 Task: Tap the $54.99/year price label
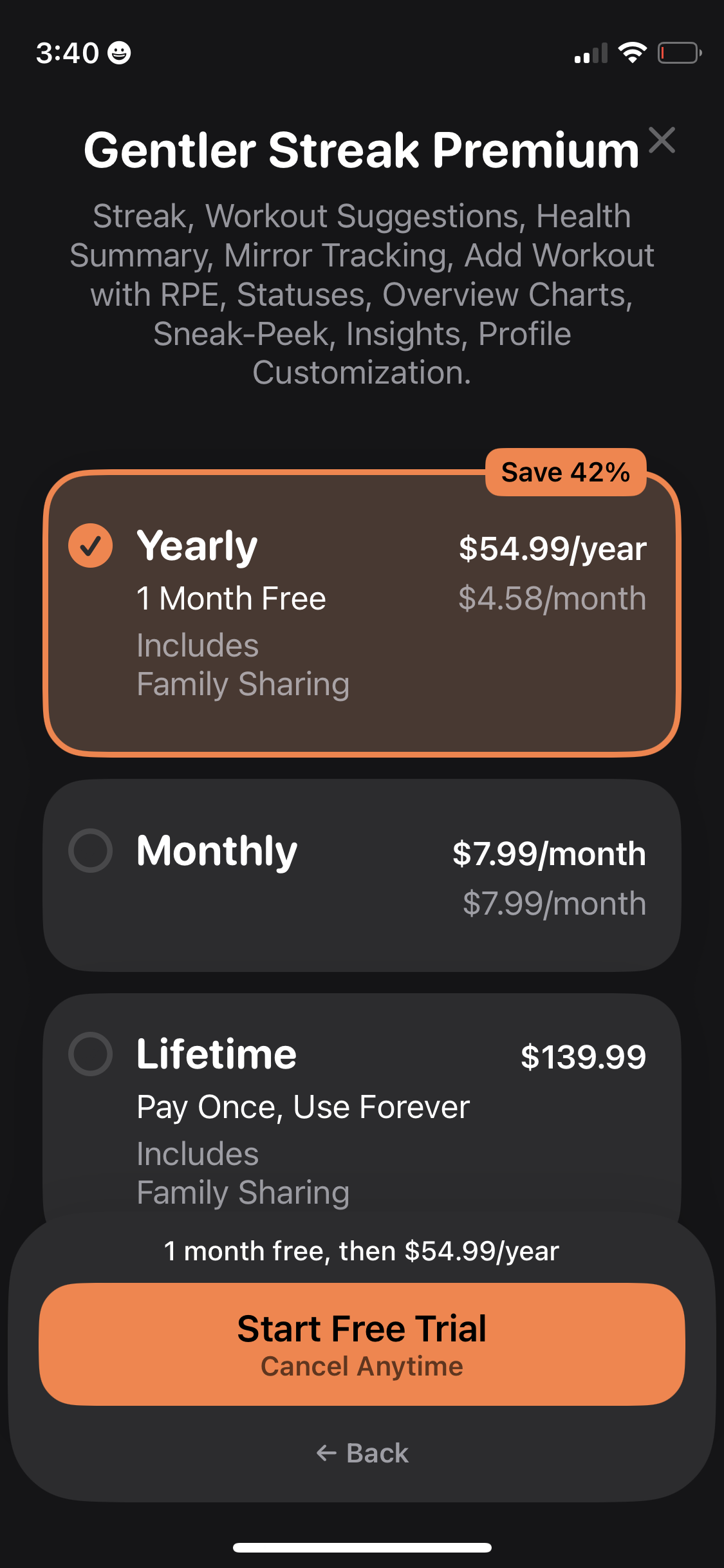552,549
